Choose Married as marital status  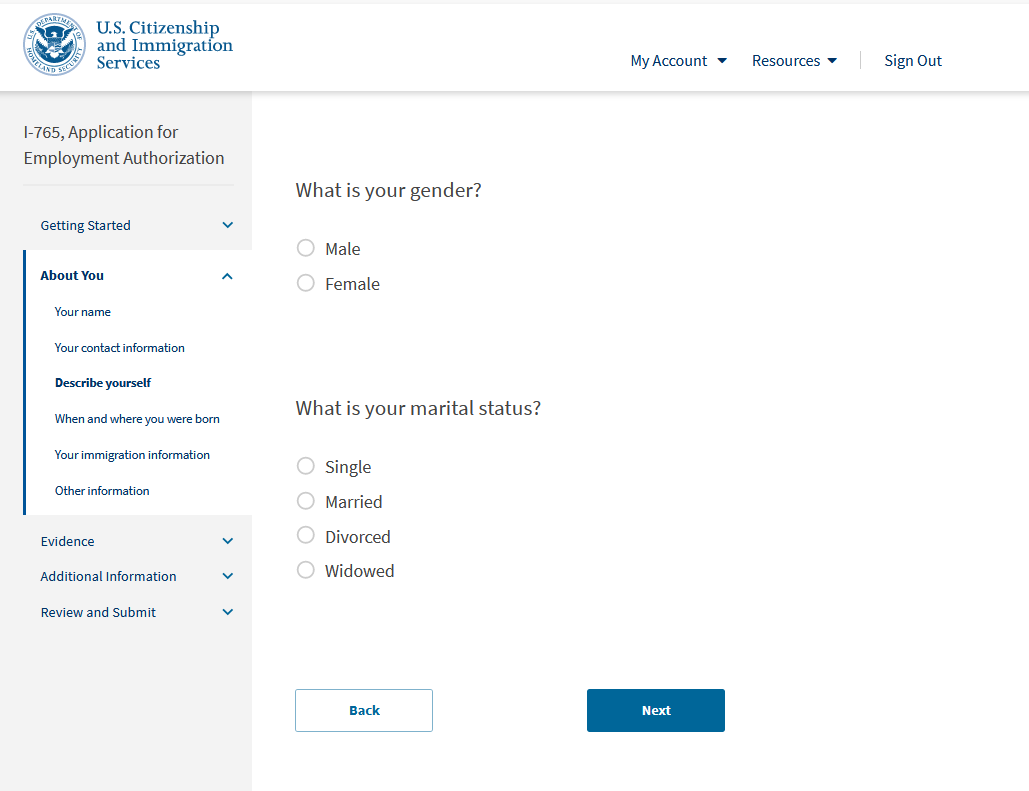[306, 501]
